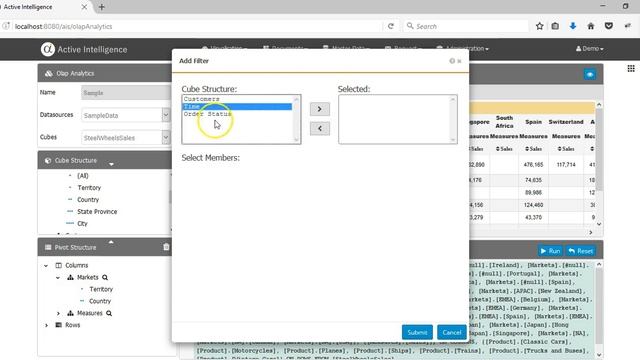The image size is (640, 360).
Task: Close the Active Intelligence browser tab
Action: (x=84, y=7)
